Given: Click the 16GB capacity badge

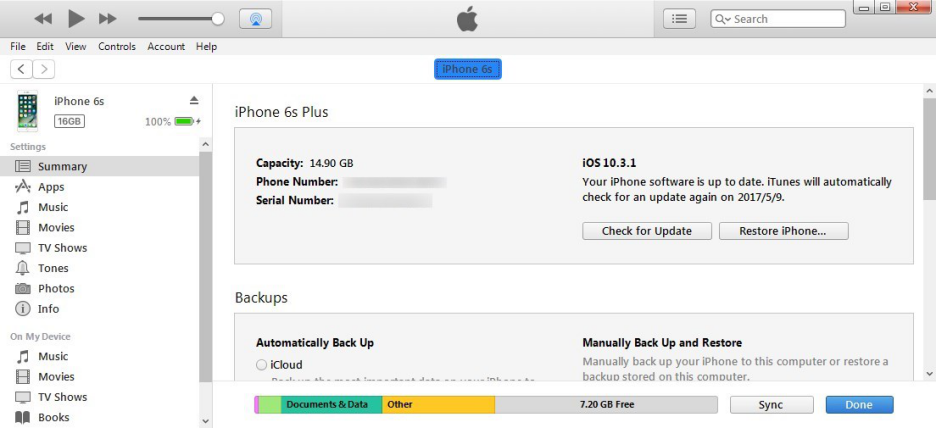Looking at the screenshot, I should click(69, 122).
